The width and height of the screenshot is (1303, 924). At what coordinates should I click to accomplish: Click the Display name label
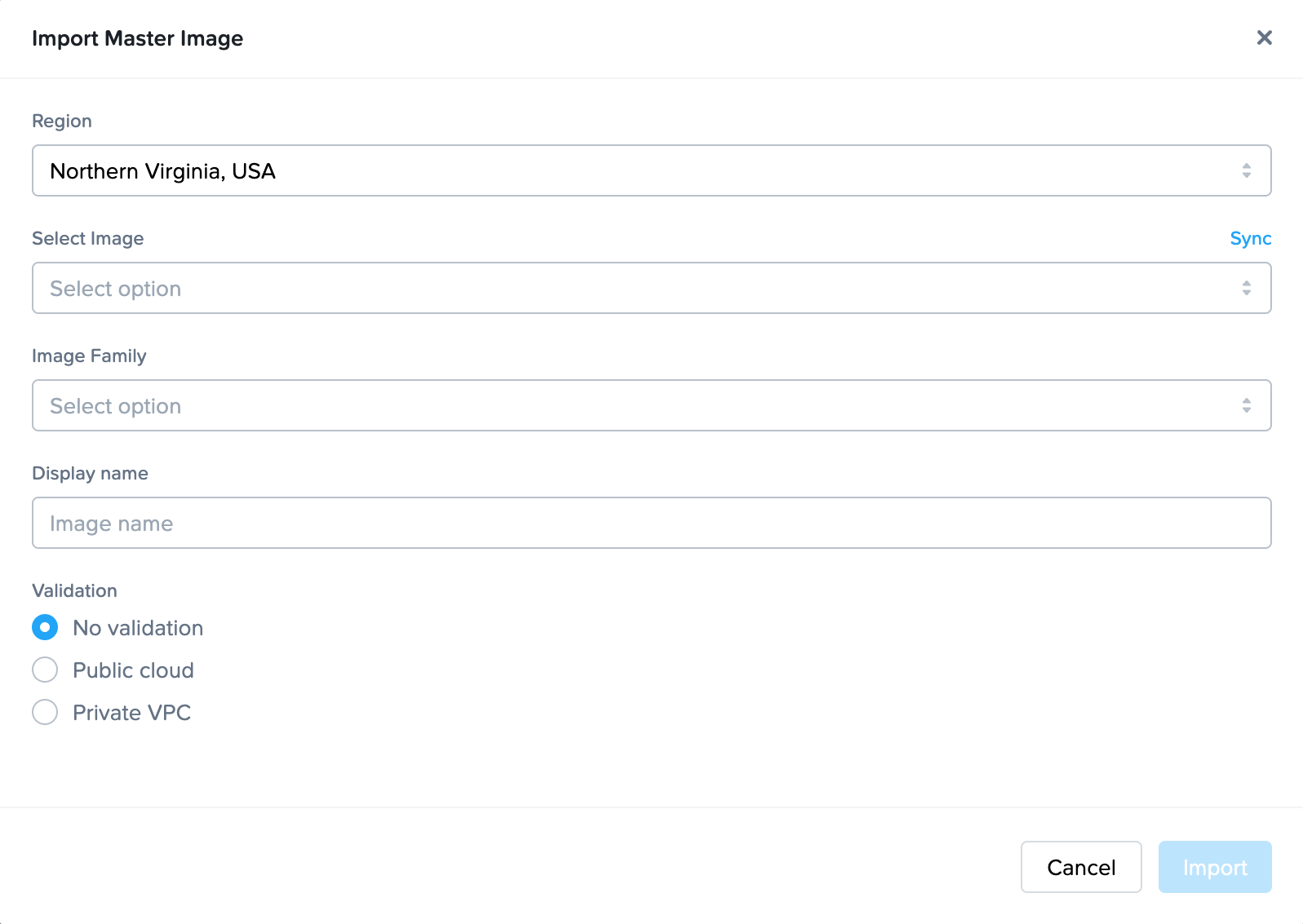90,473
